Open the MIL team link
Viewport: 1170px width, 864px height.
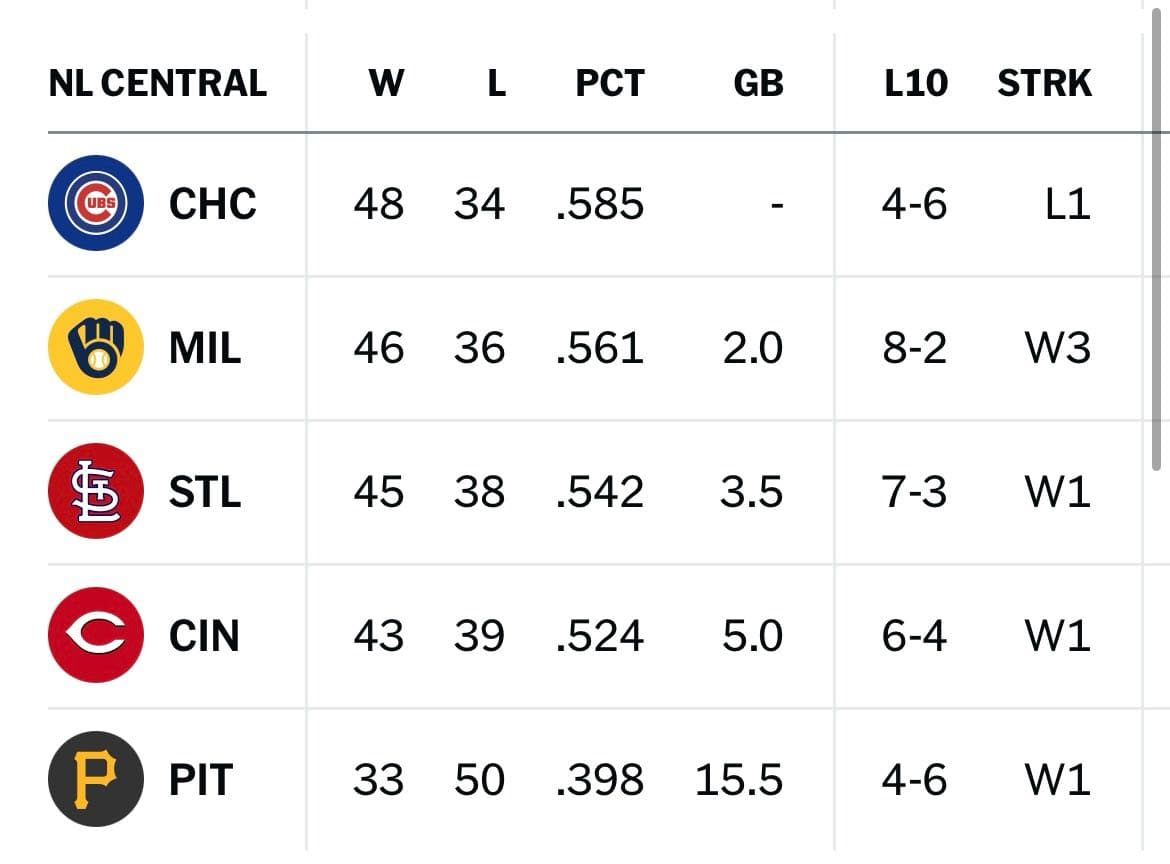(205, 348)
